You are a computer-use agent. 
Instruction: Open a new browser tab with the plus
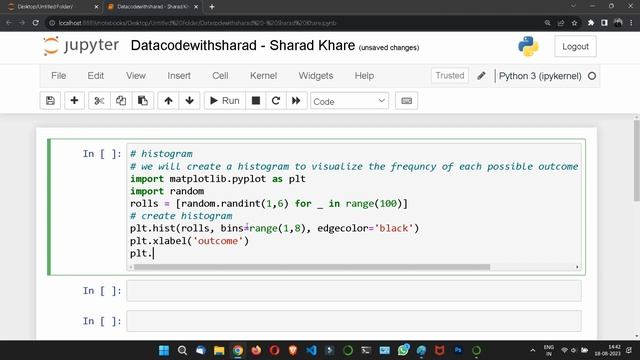(212, 7)
